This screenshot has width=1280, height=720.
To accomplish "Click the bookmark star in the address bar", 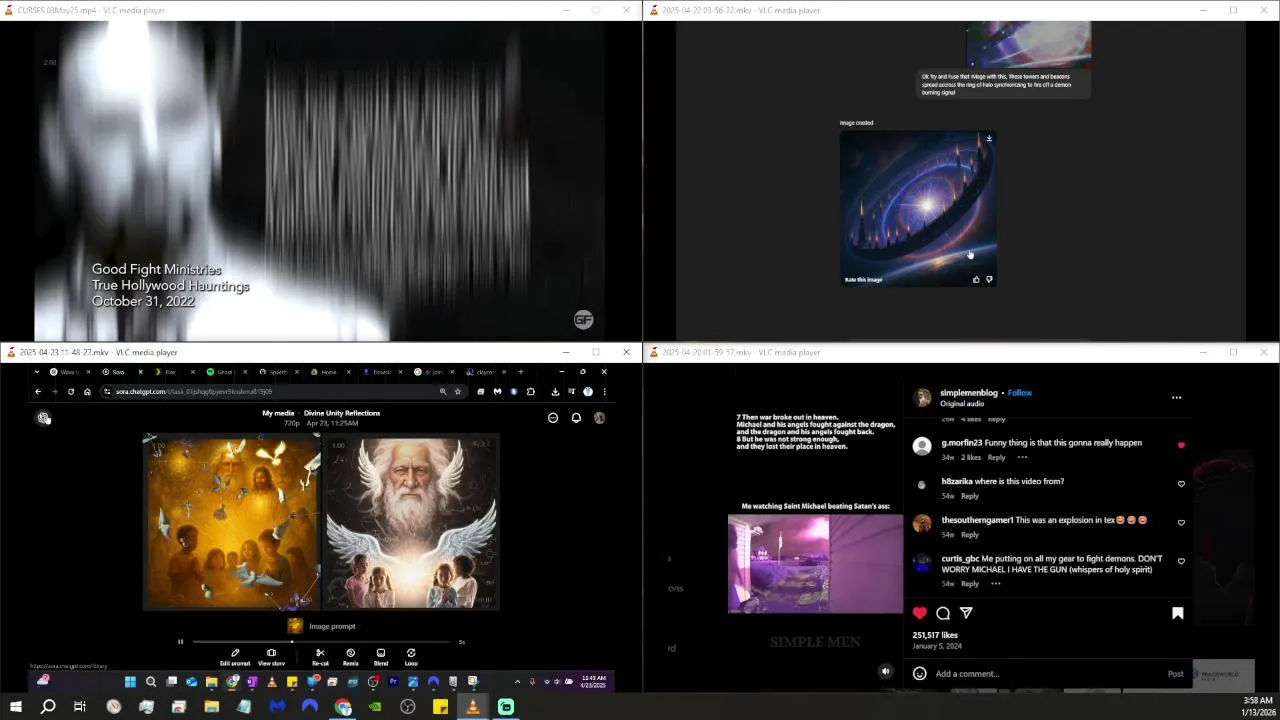I will tap(458, 391).
